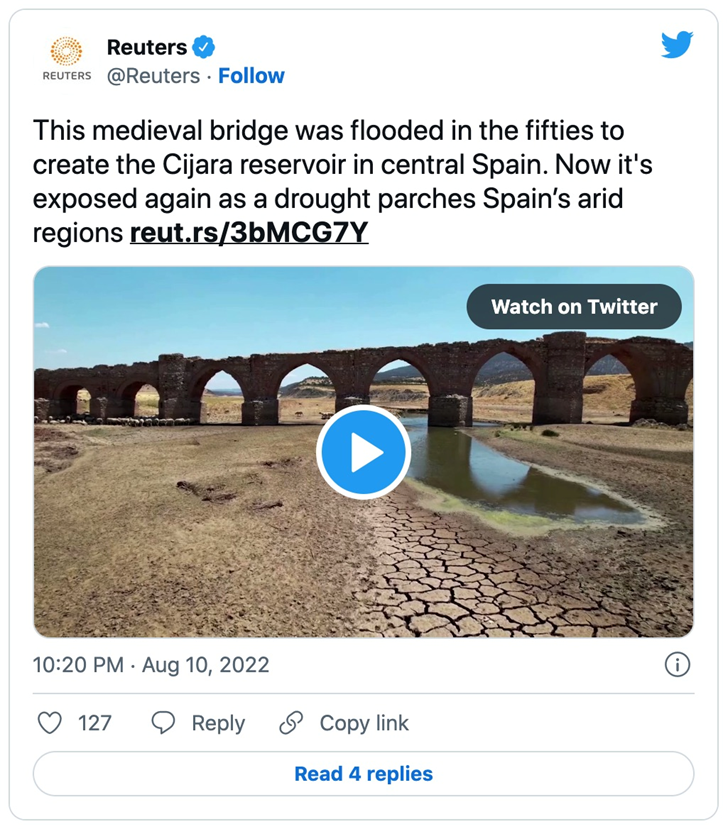Open the @Reuters handle link
Image resolution: width=728 pixels, height=834 pixels.
click(x=153, y=76)
